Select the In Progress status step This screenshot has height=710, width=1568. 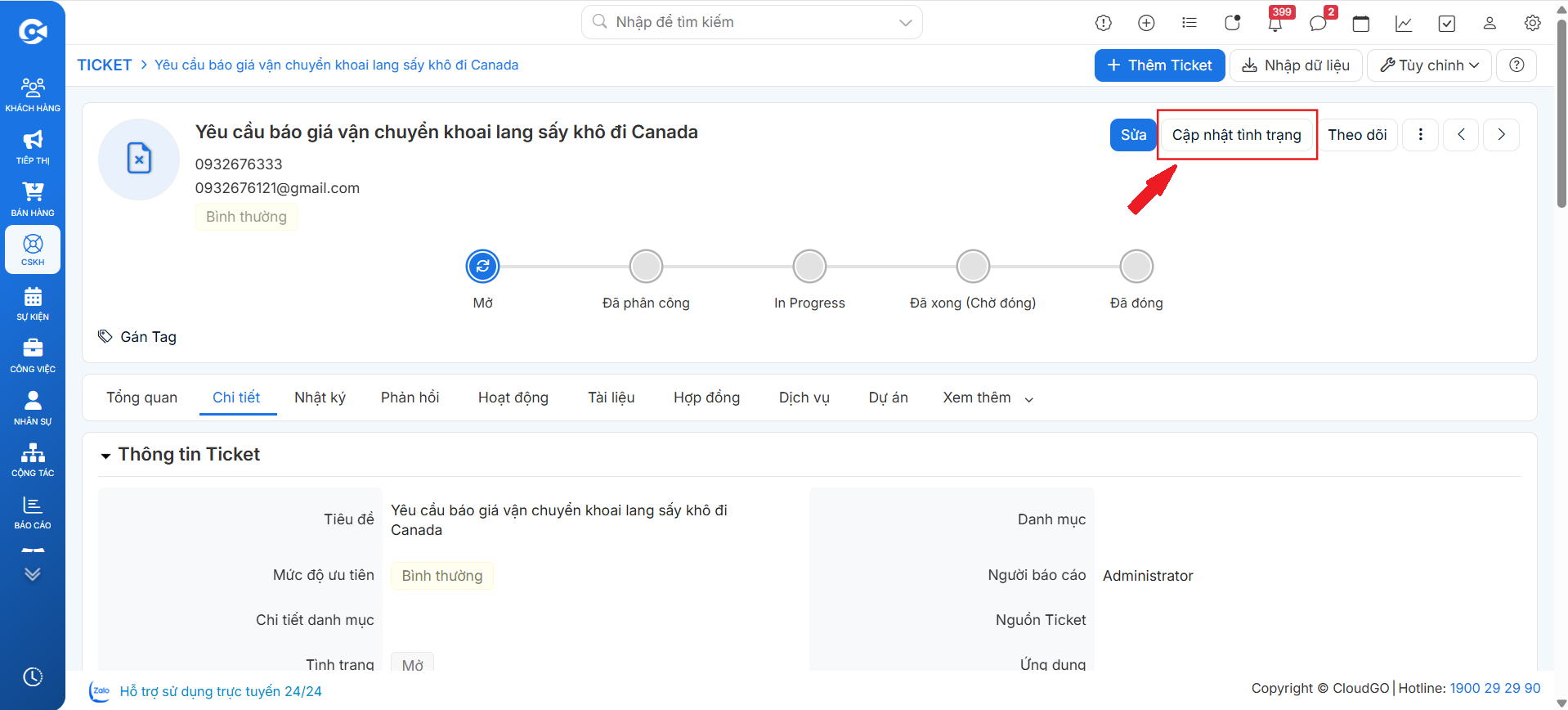[x=809, y=266]
